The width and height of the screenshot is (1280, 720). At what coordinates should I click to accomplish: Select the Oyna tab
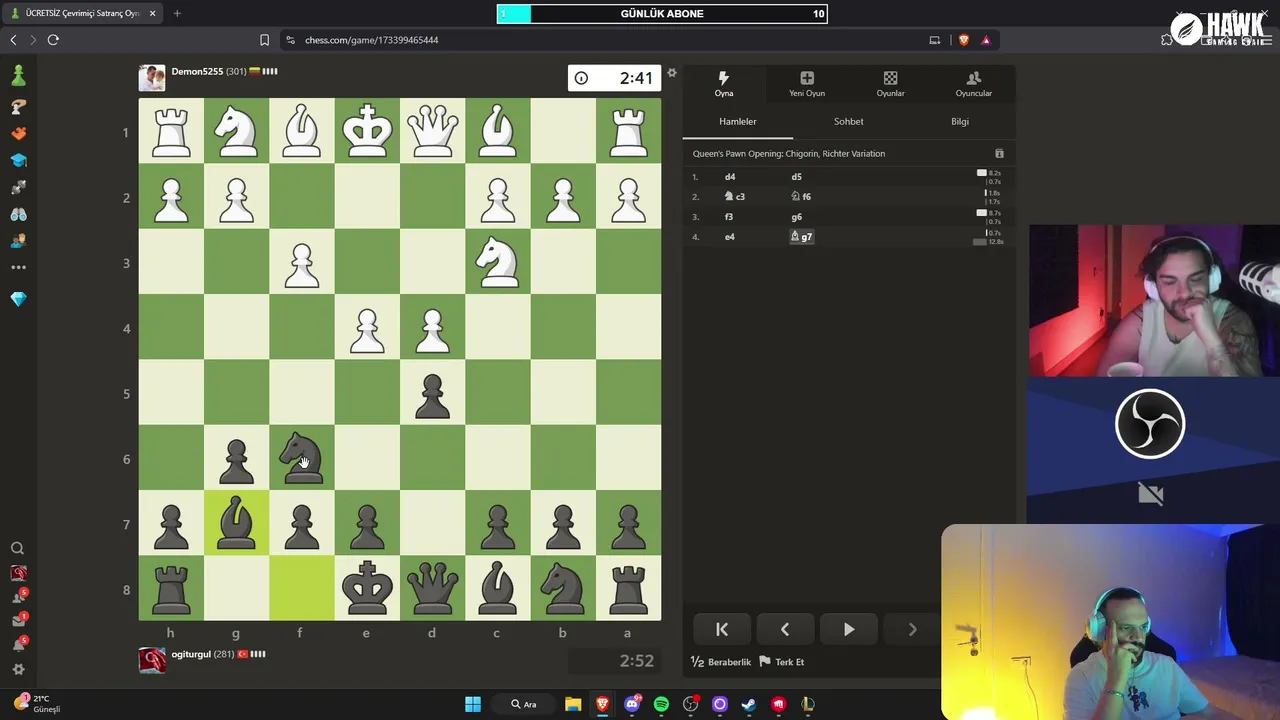coord(724,84)
